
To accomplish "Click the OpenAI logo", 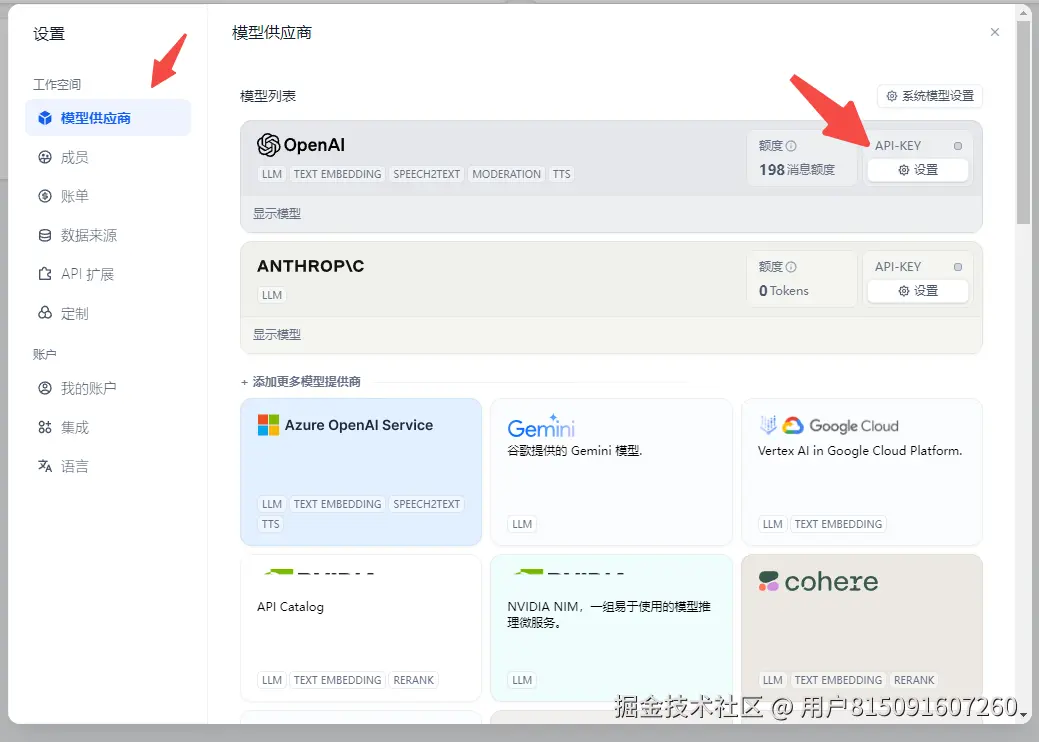I will tap(301, 144).
